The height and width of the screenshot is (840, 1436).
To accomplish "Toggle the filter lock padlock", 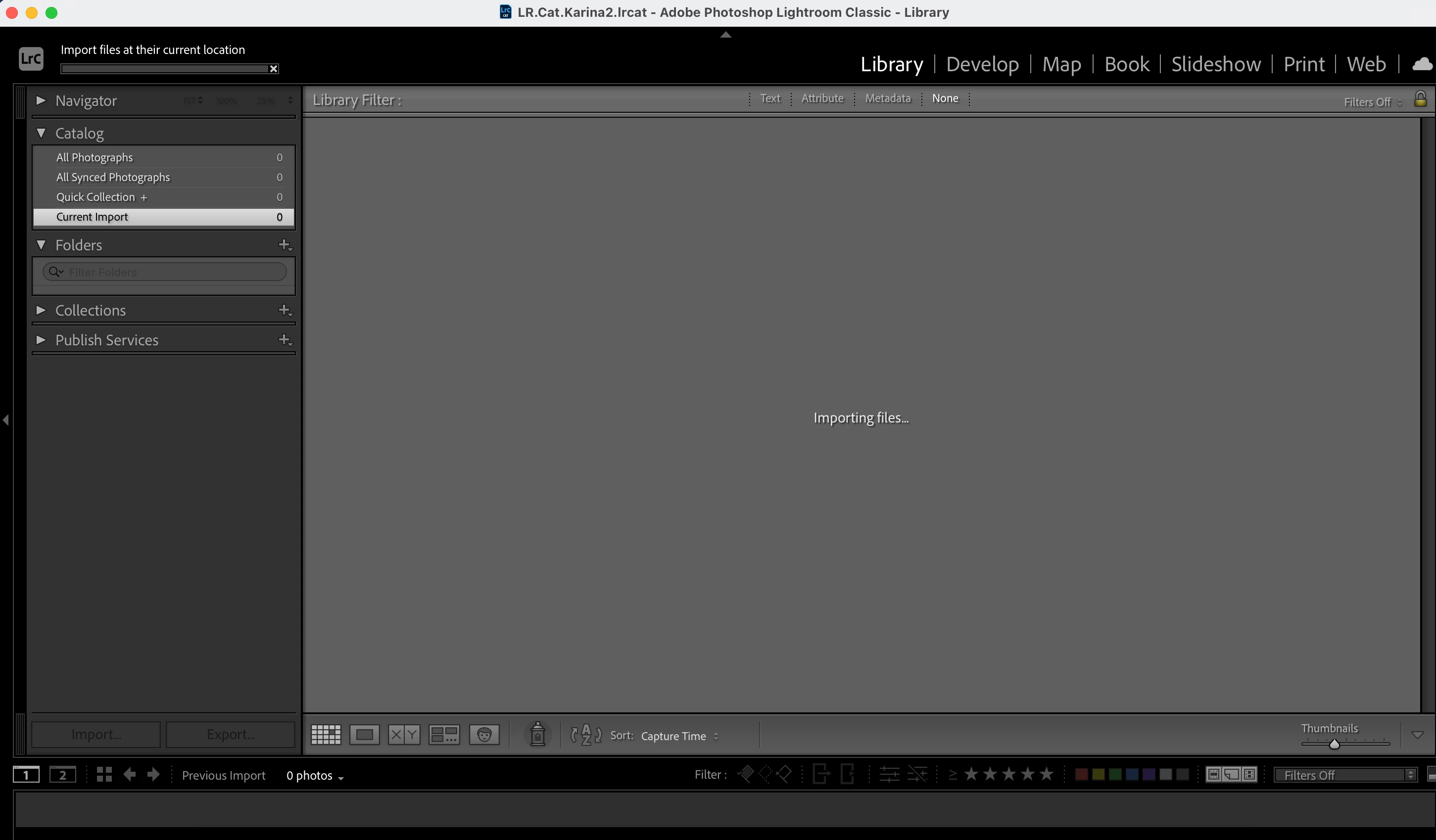I will click(x=1421, y=99).
